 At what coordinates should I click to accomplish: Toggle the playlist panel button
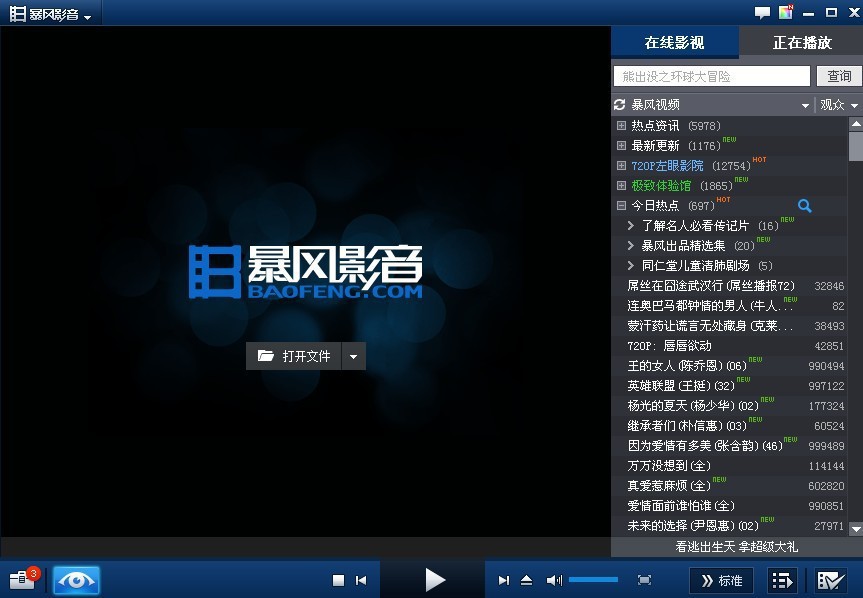pos(782,580)
